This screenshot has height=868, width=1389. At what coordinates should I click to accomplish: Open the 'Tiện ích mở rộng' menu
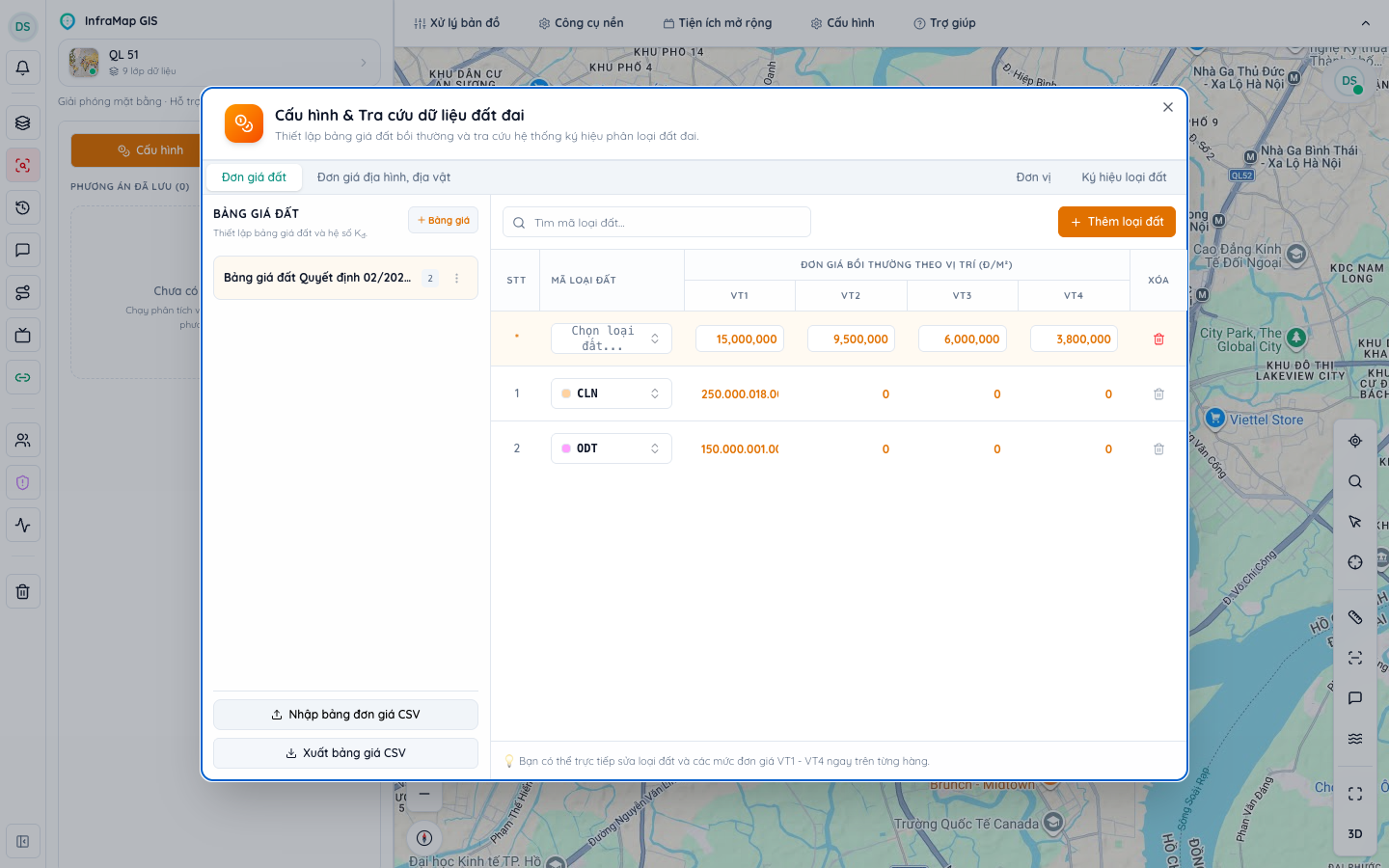[718, 23]
